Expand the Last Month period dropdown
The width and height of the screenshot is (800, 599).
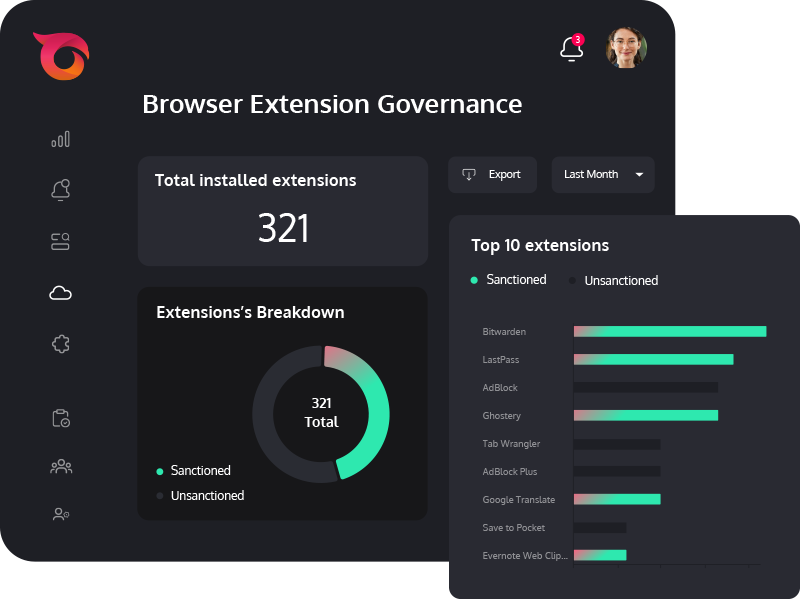coord(603,174)
